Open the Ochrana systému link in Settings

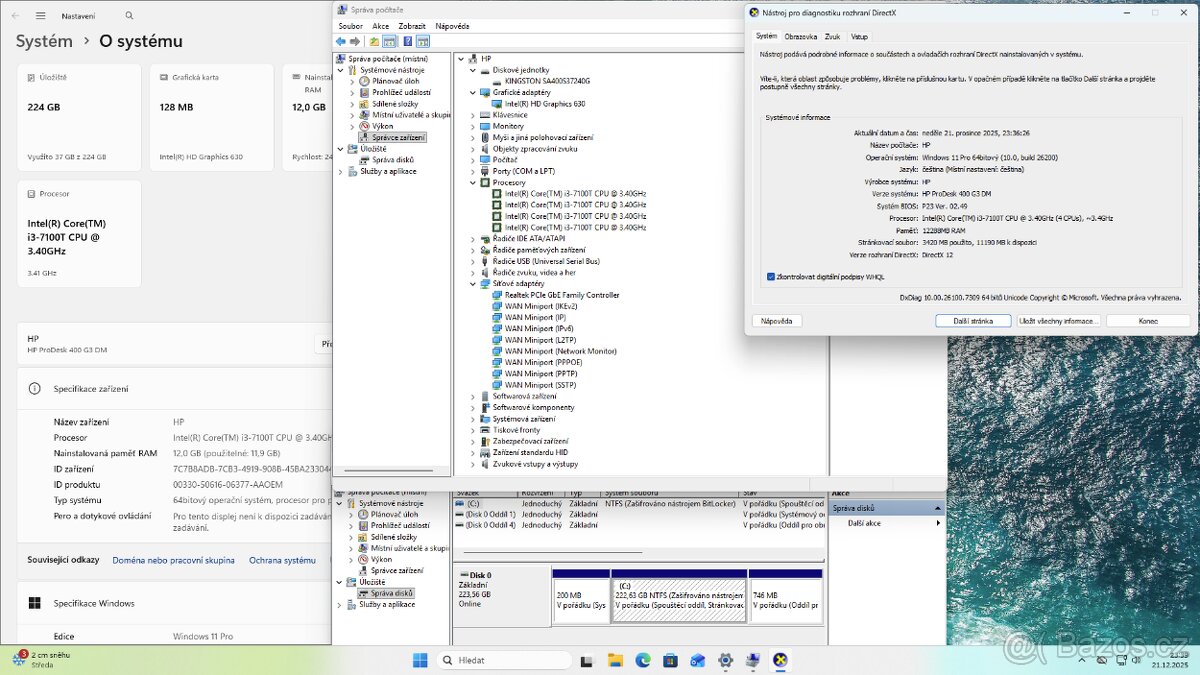tap(282, 560)
